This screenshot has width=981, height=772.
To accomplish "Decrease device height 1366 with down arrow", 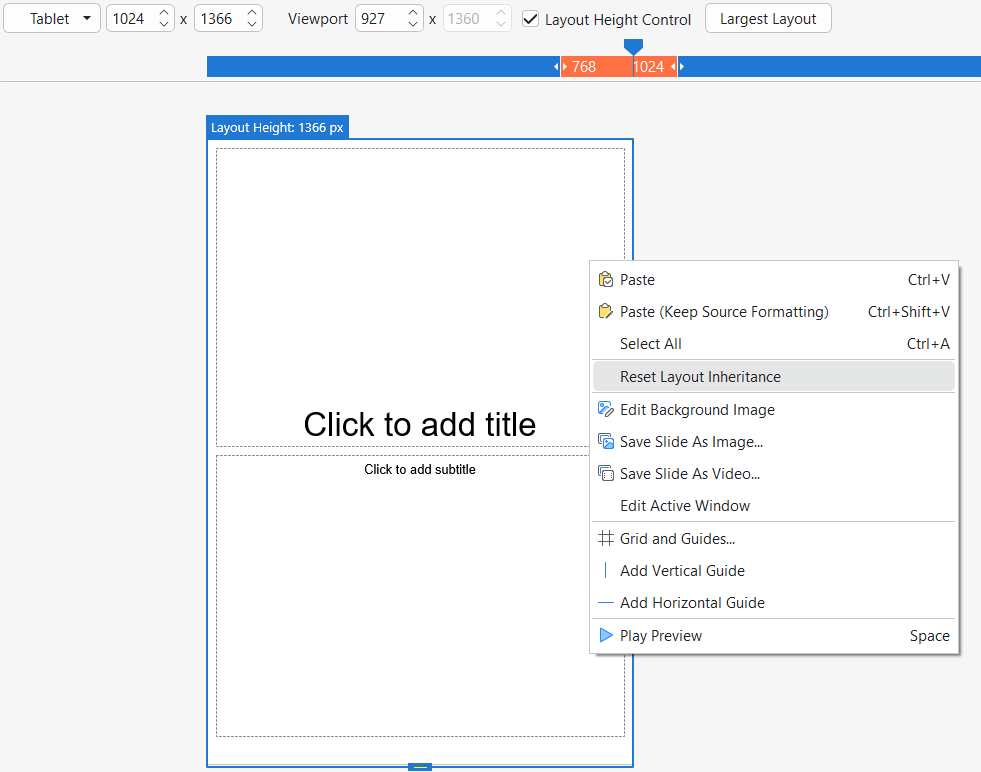I will pyautogui.click(x=252, y=25).
